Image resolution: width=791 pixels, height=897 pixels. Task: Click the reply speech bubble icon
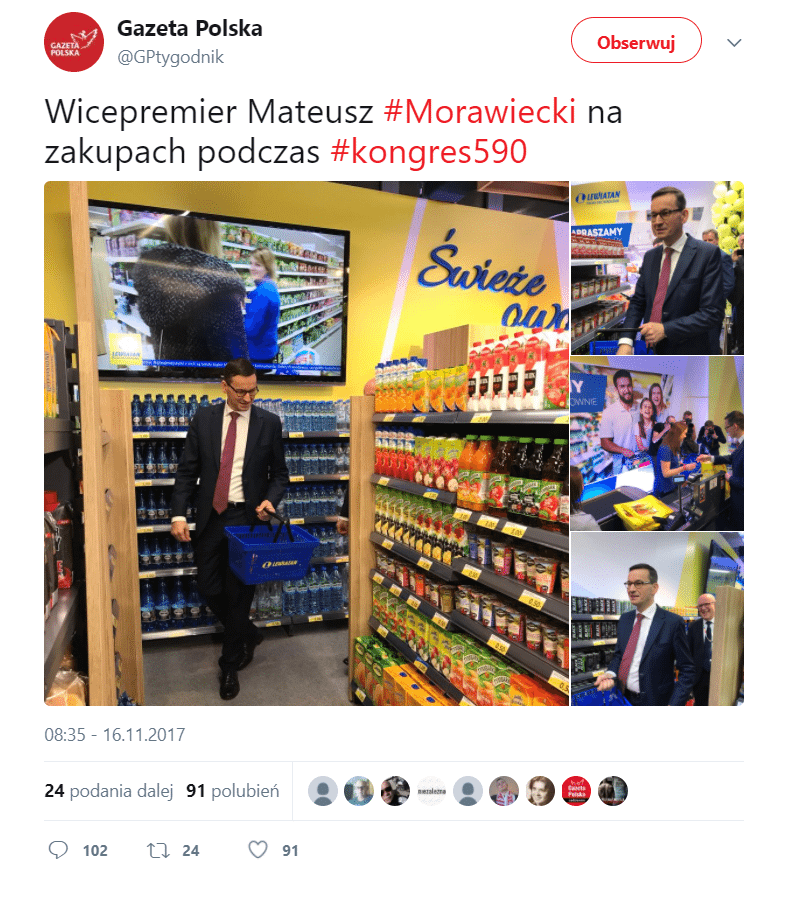(x=58, y=850)
